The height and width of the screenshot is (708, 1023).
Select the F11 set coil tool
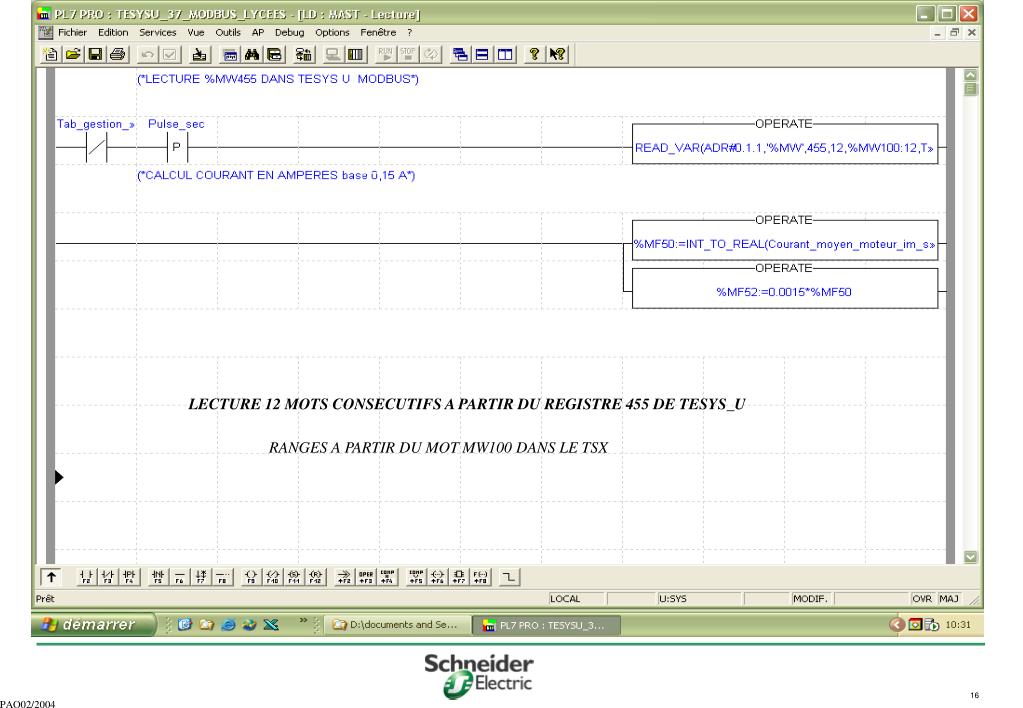pos(294,577)
